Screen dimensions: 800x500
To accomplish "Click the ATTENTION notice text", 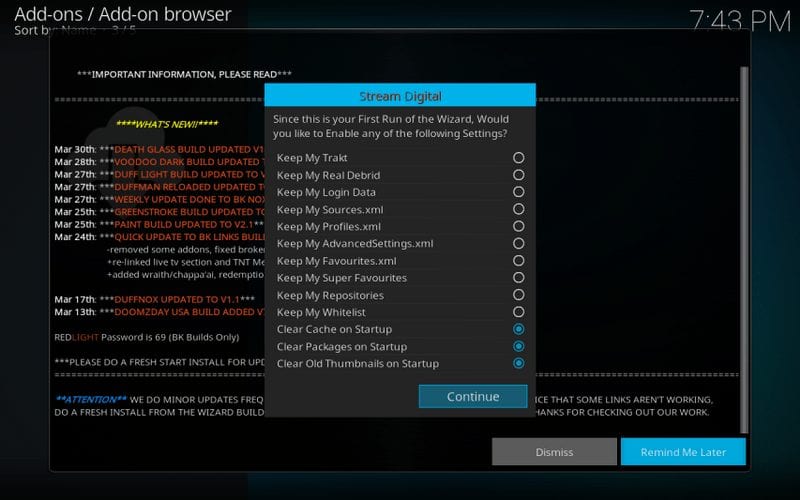I will click(x=91, y=399).
